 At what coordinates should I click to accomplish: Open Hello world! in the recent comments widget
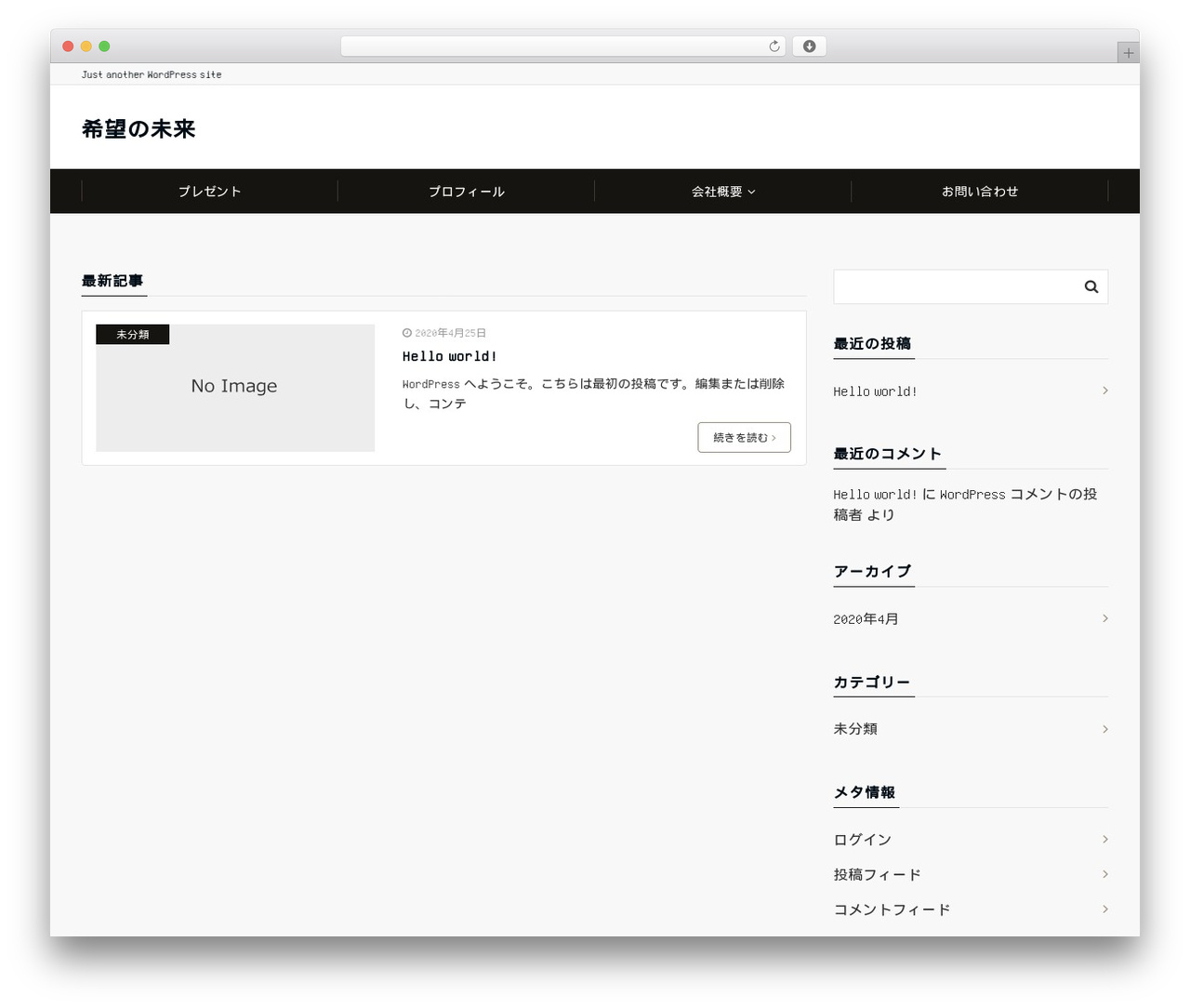[x=876, y=495]
